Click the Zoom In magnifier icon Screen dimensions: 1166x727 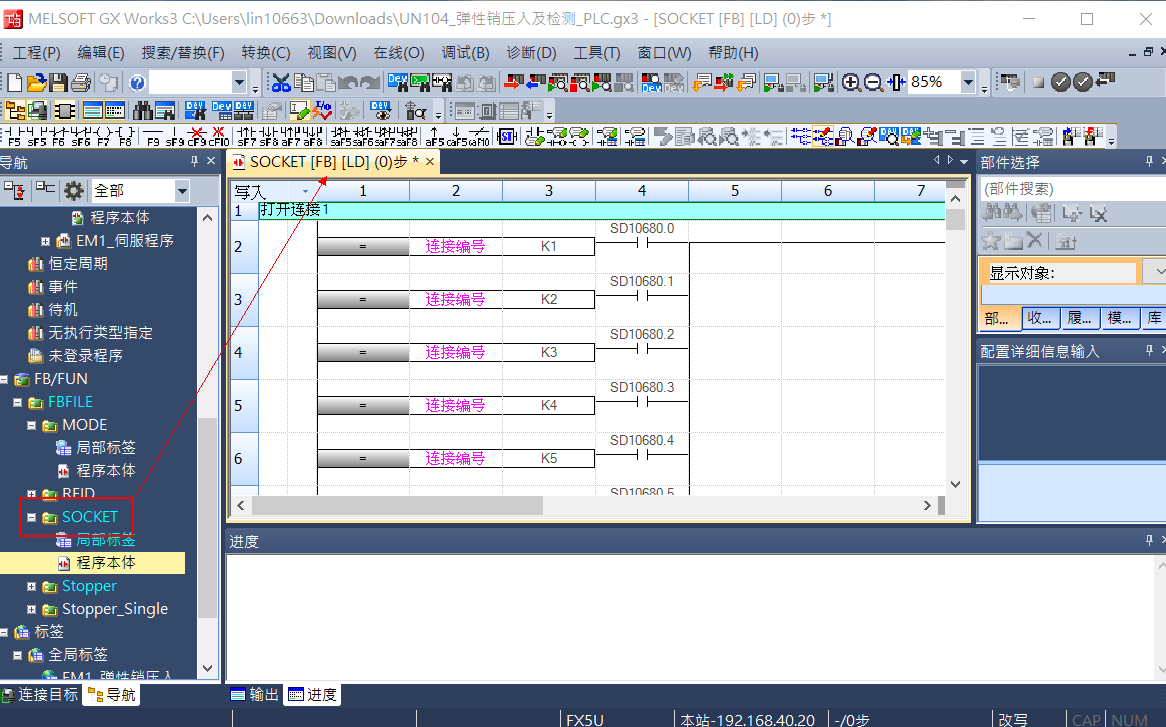(851, 83)
